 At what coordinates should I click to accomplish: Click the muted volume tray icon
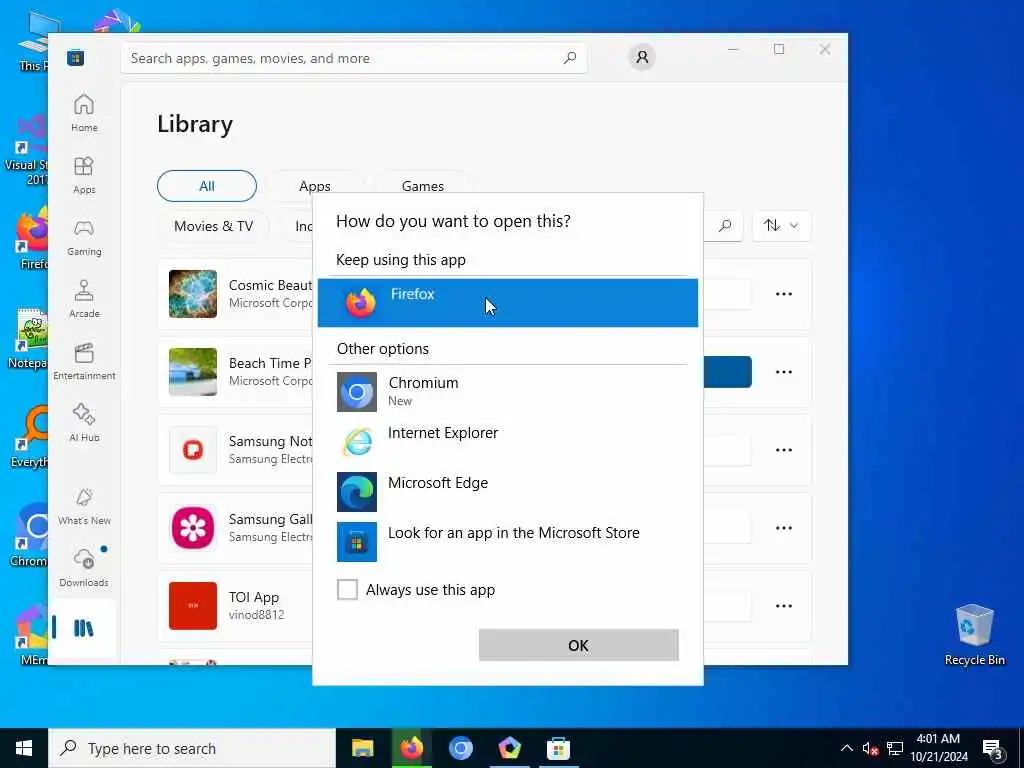point(870,748)
